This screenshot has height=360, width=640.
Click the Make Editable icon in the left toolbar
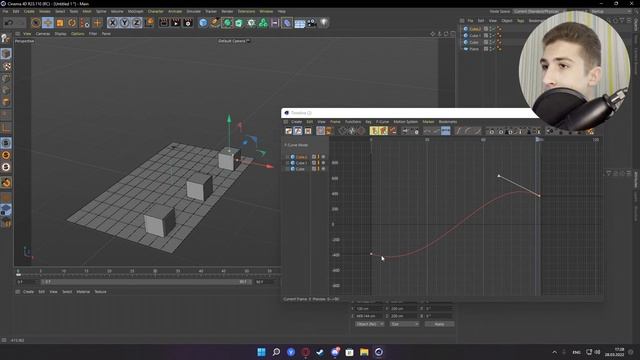(x=6, y=38)
